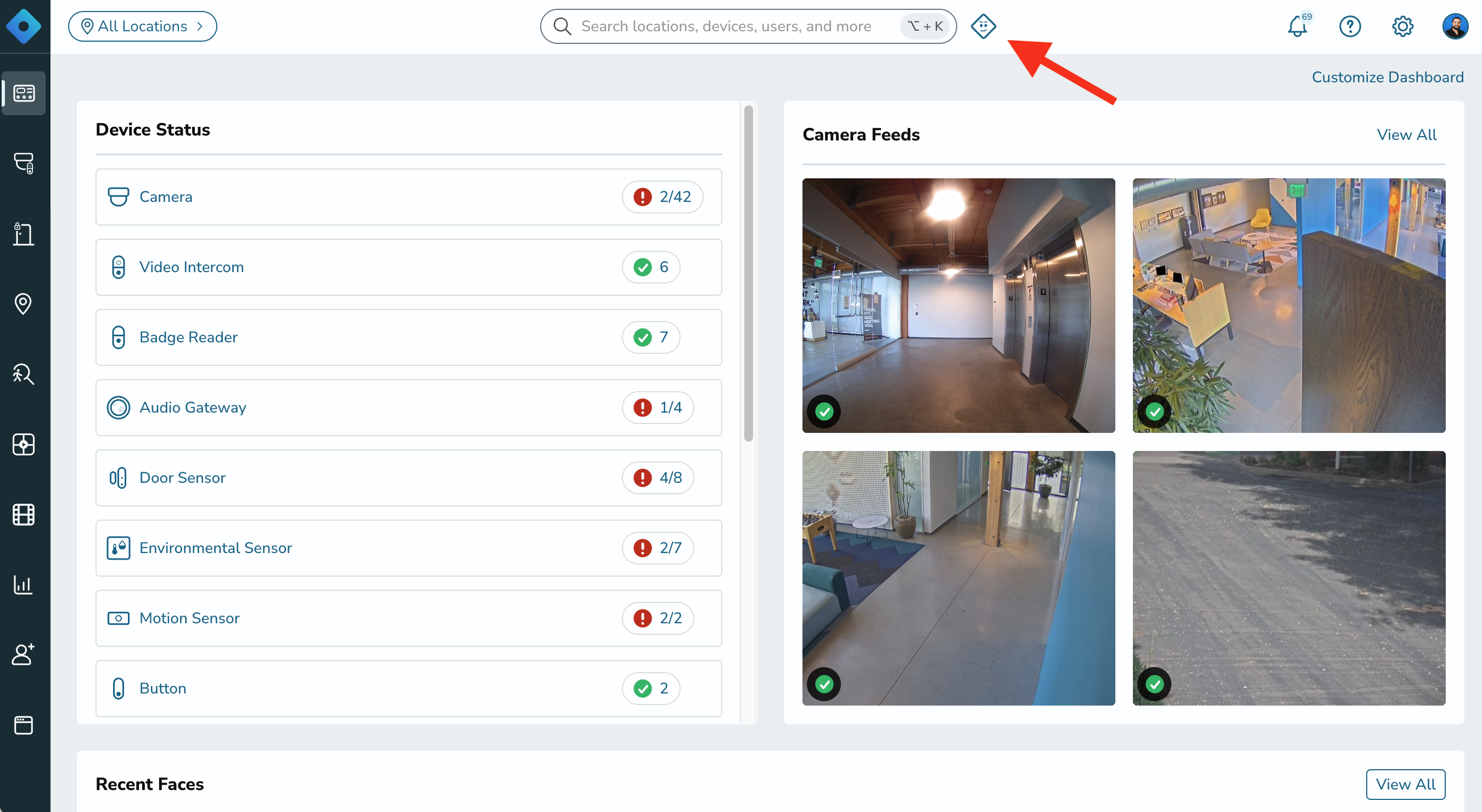The height and width of the screenshot is (812, 1482).
Task: Open the video film strip sidebar icon
Action: click(x=24, y=515)
